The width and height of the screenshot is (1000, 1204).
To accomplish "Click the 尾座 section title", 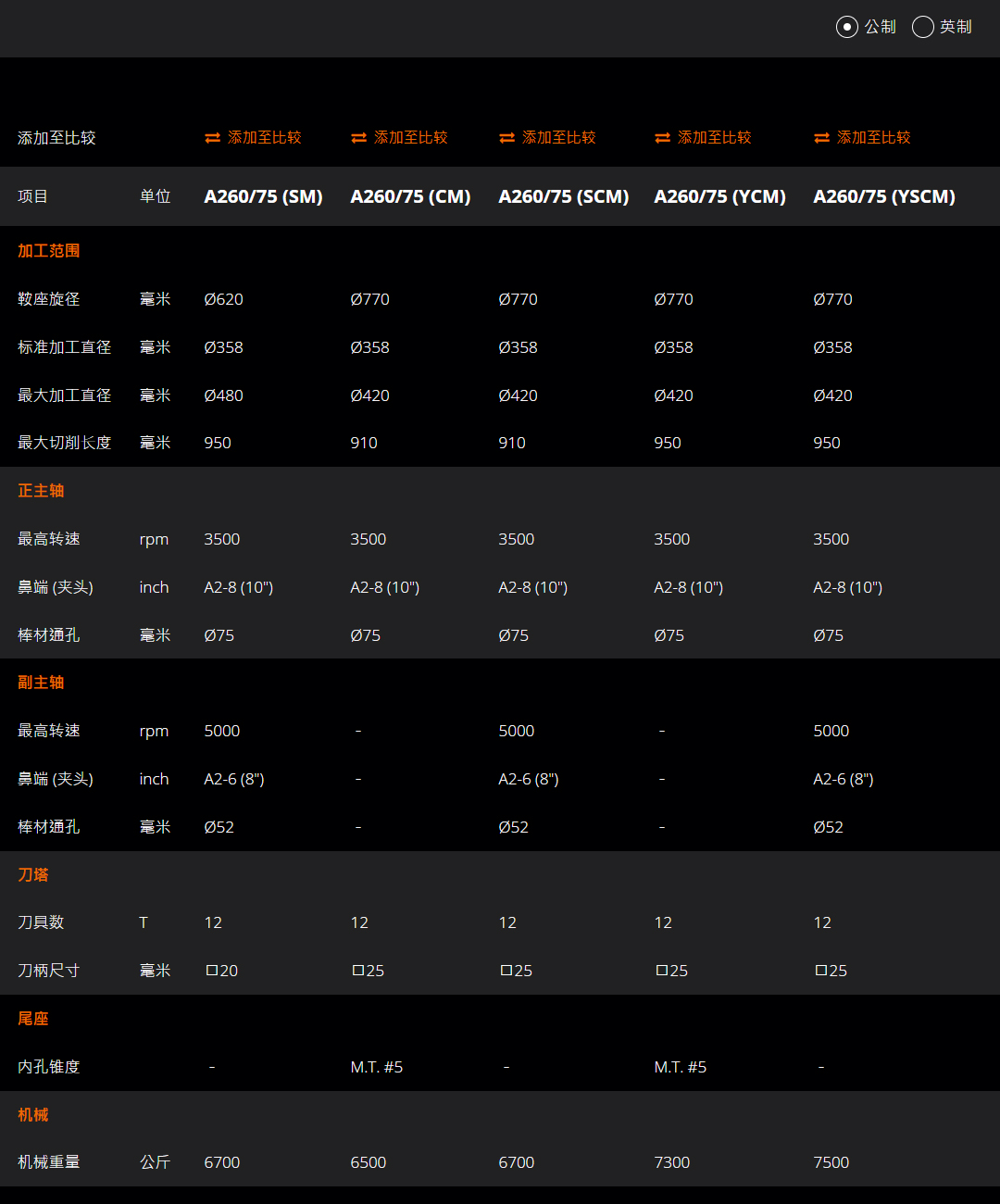I will tap(32, 1019).
